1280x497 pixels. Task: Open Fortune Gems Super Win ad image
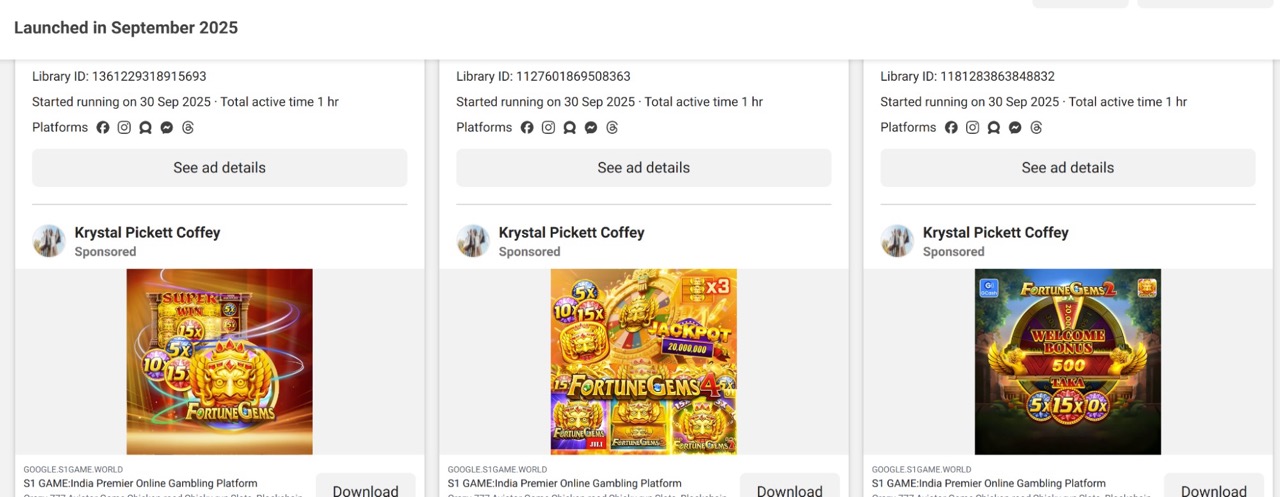click(x=219, y=362)
